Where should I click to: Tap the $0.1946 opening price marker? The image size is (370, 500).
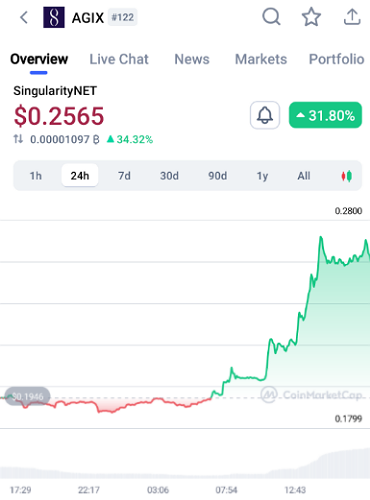[x=28, y=396]
